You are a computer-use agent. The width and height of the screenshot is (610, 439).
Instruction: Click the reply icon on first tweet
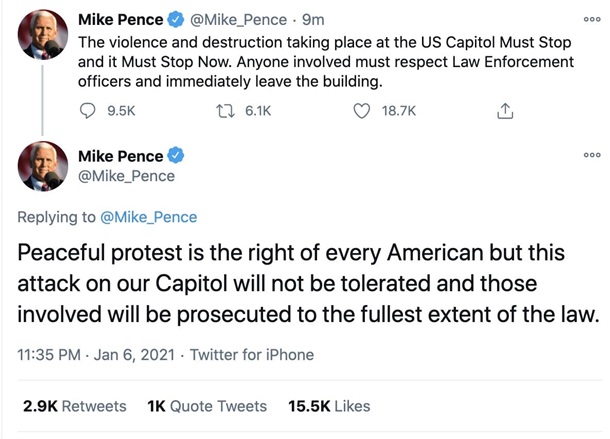click(87, 113)
